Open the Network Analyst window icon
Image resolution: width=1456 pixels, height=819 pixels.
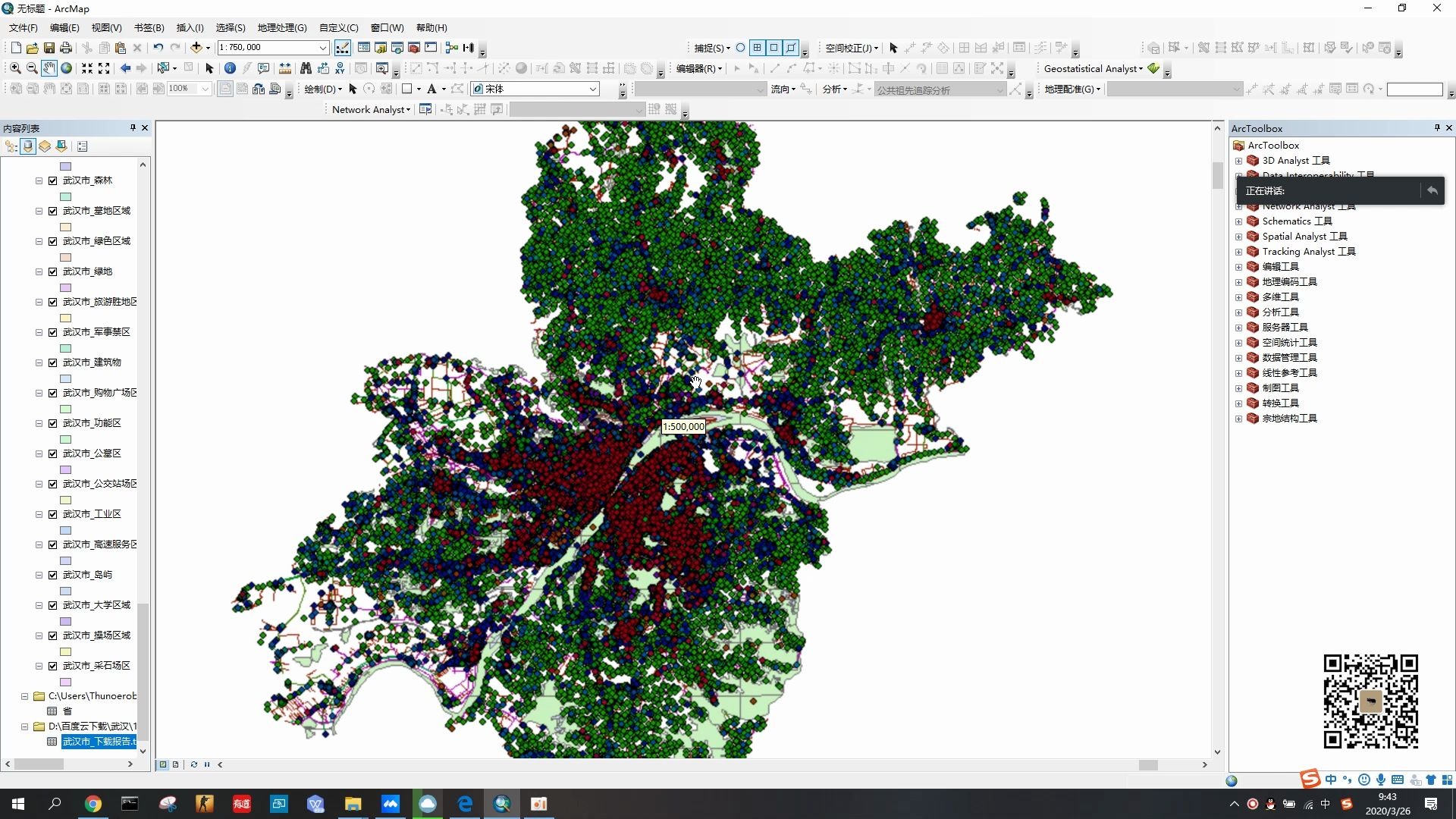tap(425, 110)
